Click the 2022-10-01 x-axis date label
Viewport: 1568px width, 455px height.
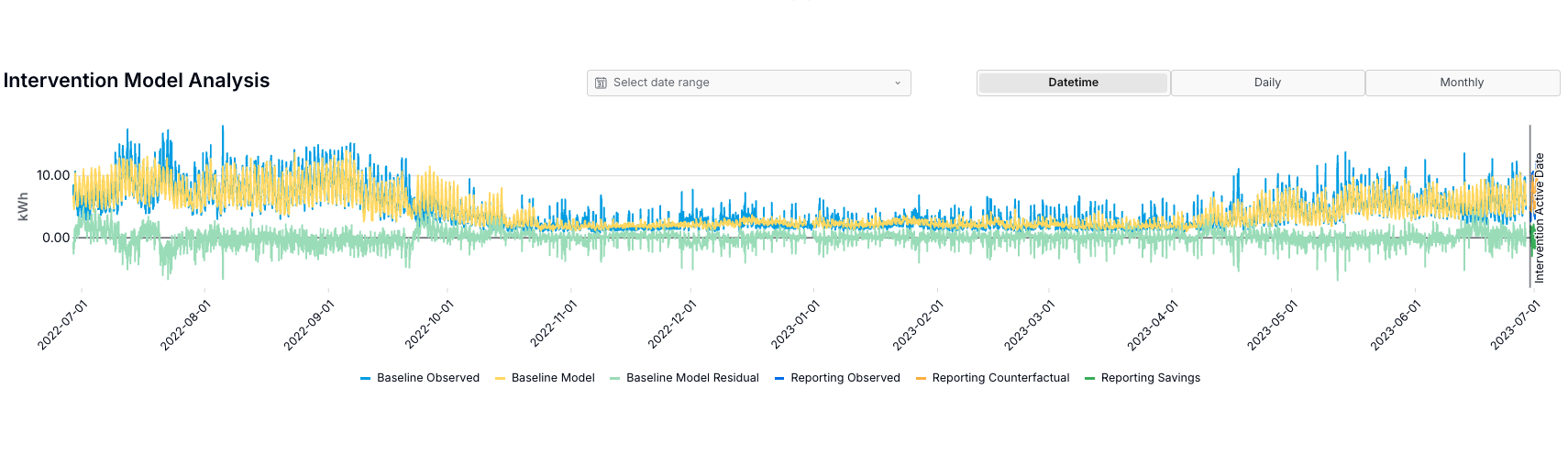(x=429, y=325)
